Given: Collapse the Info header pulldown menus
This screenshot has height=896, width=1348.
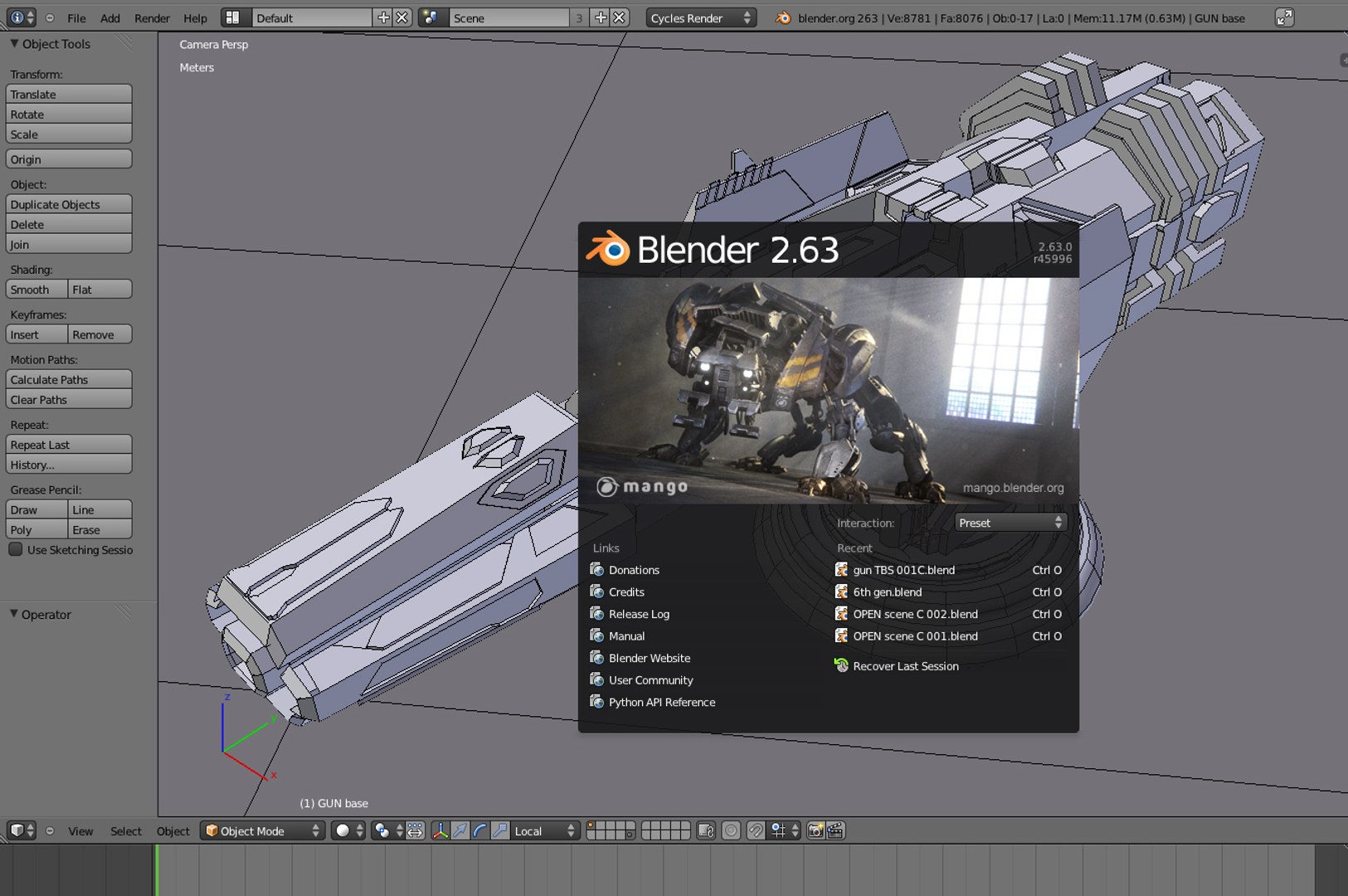Looking at the screenshot, I should [x=50, y=17].
